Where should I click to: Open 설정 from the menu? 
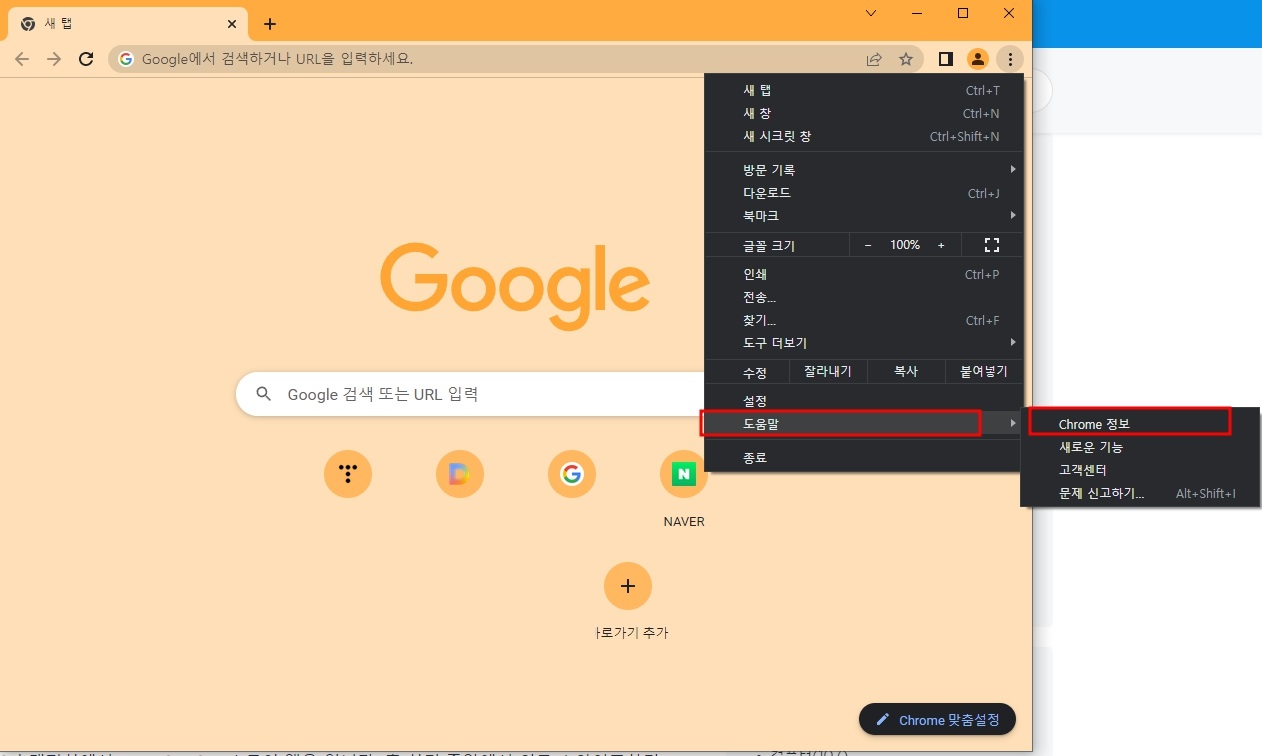pyautogui.click(x=755, y=399)
